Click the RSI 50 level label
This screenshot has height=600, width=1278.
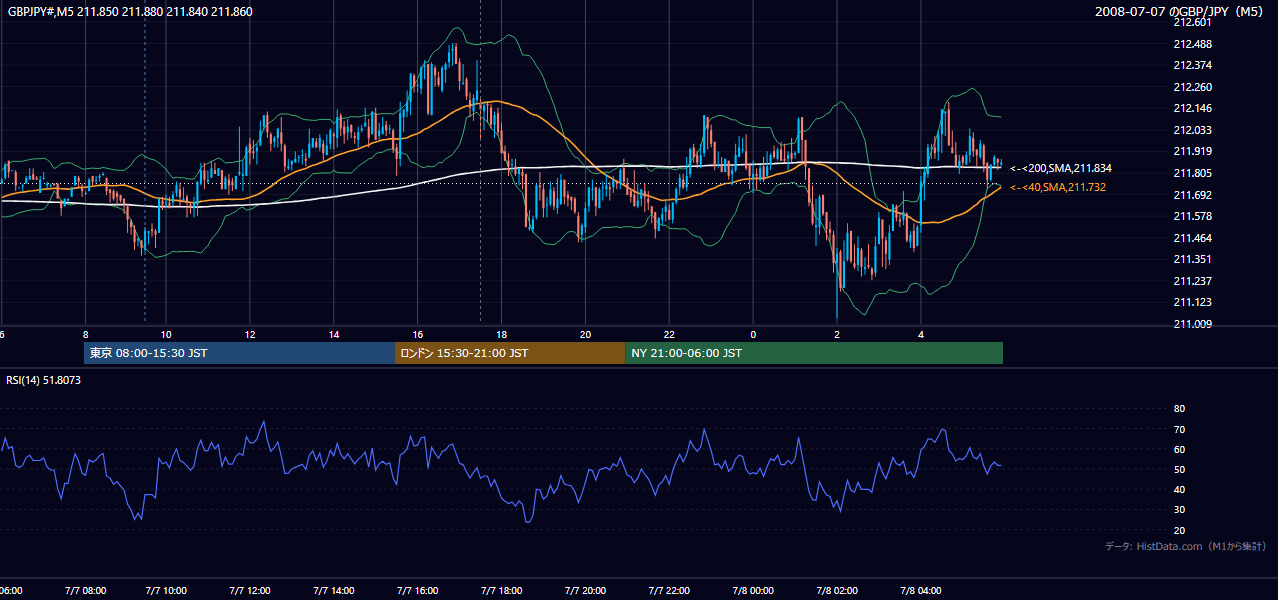click(1179, 469)
